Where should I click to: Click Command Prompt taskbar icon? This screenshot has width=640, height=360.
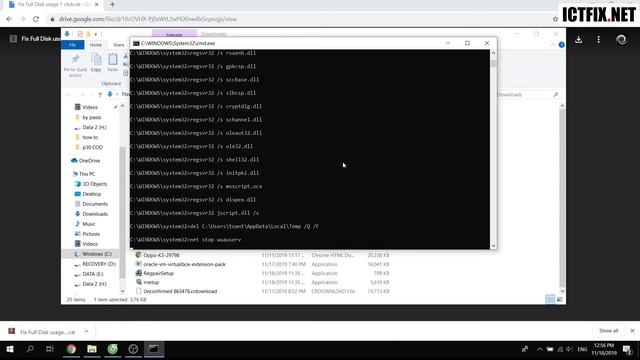tap(154, 349)
